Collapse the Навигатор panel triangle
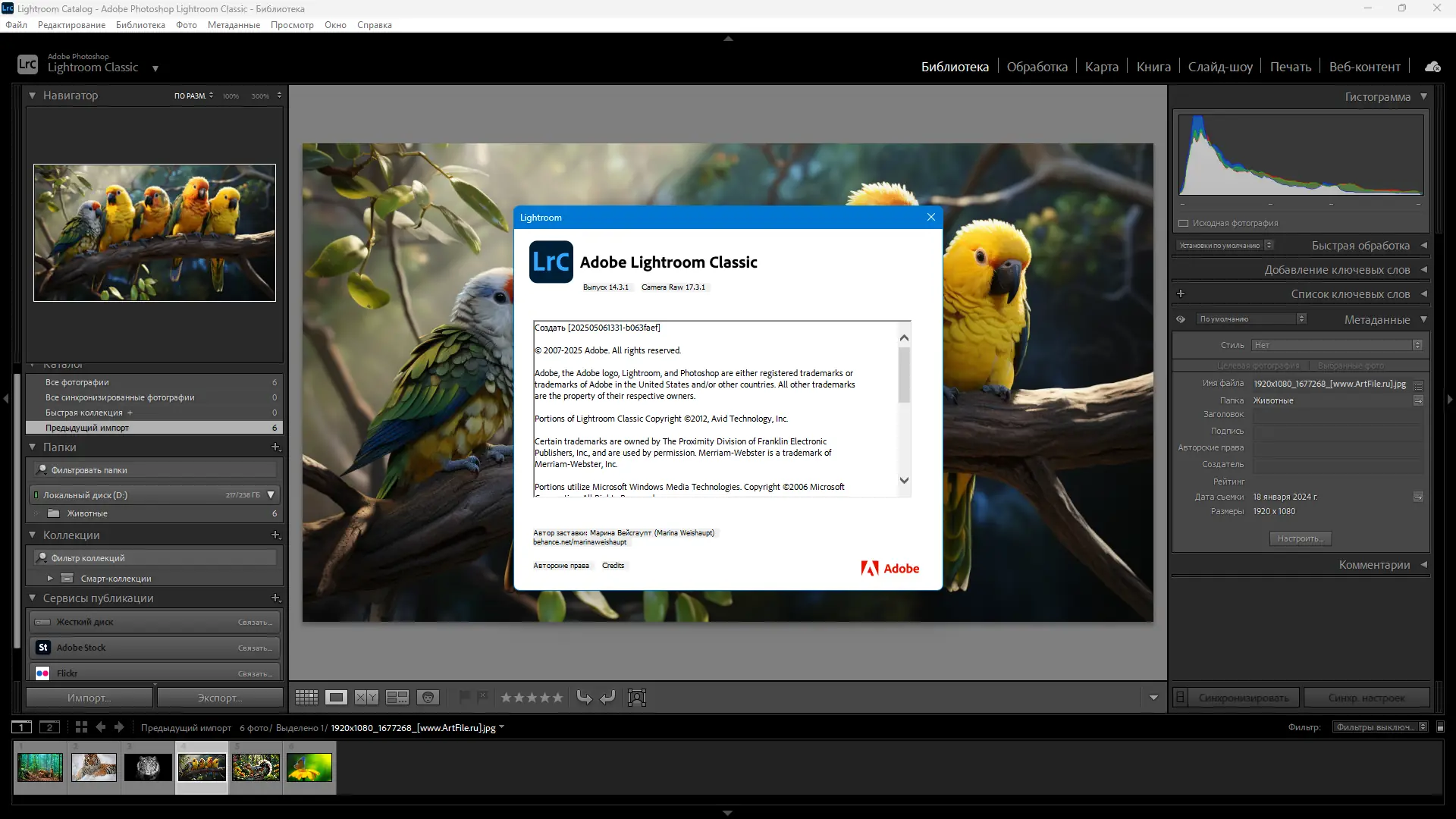Viewport: 1456px width, 819px height. coord(33,96)
